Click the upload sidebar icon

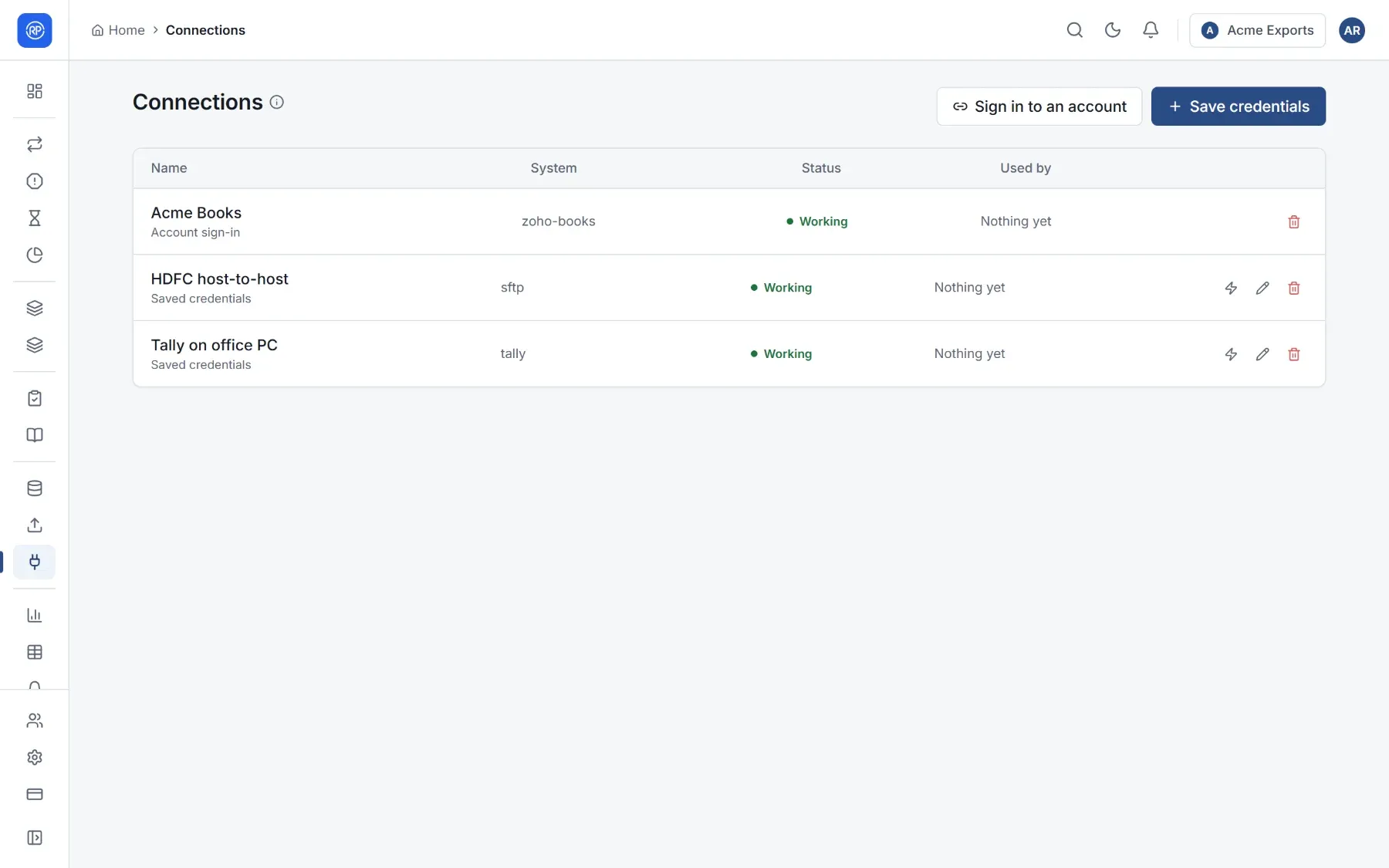(x=35, y=525)
